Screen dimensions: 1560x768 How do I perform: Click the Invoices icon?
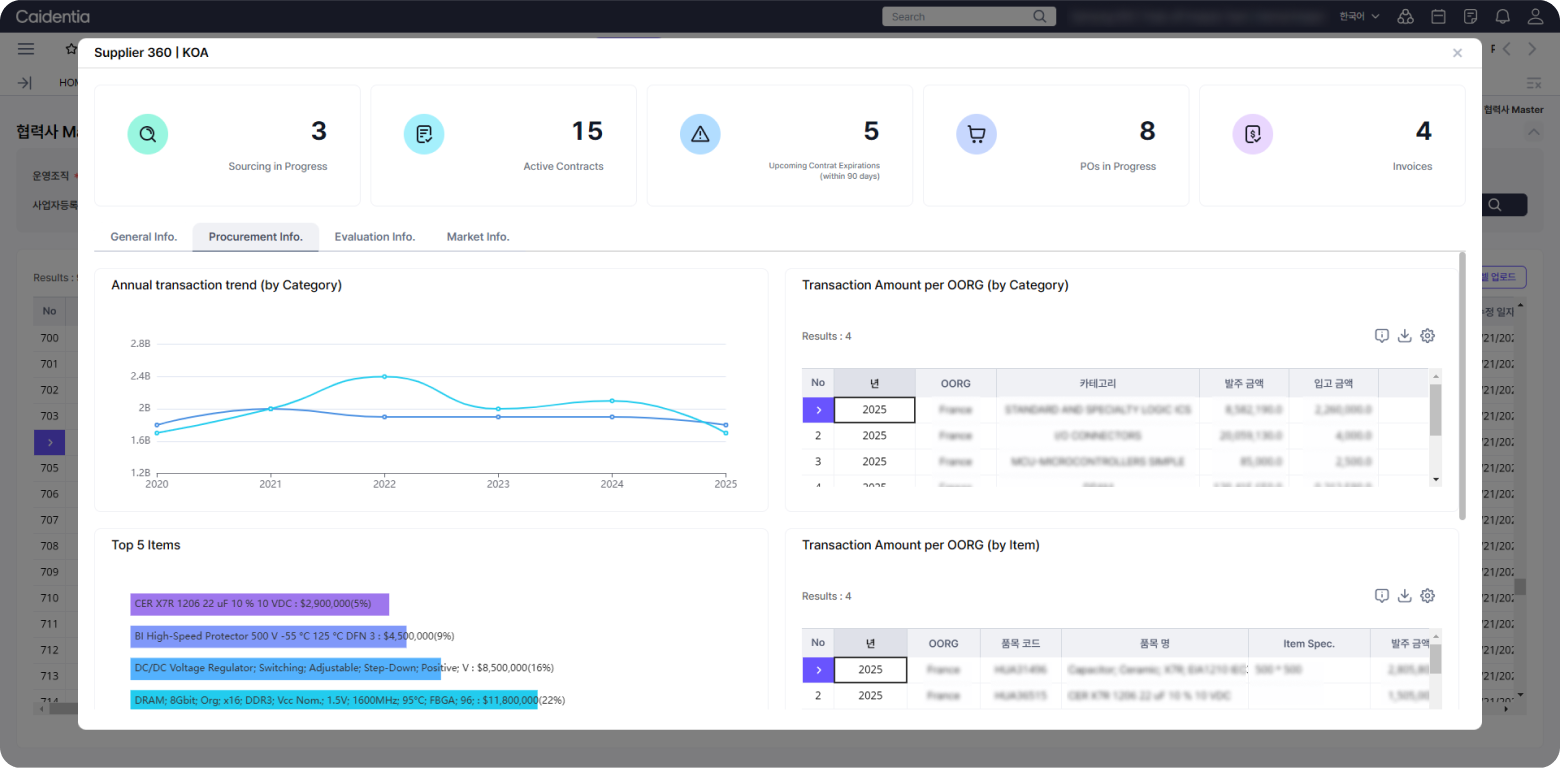pyautogui.click(x=1252, y=134)
